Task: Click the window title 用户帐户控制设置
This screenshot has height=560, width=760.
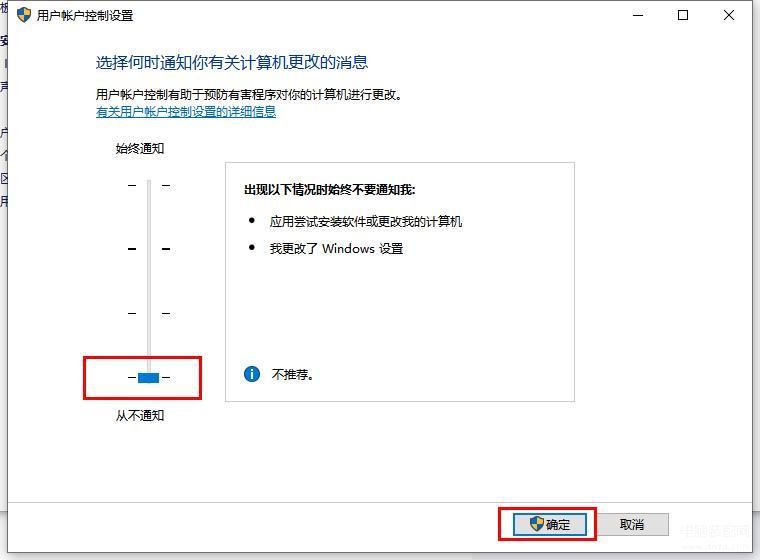Action: (85, 16)
